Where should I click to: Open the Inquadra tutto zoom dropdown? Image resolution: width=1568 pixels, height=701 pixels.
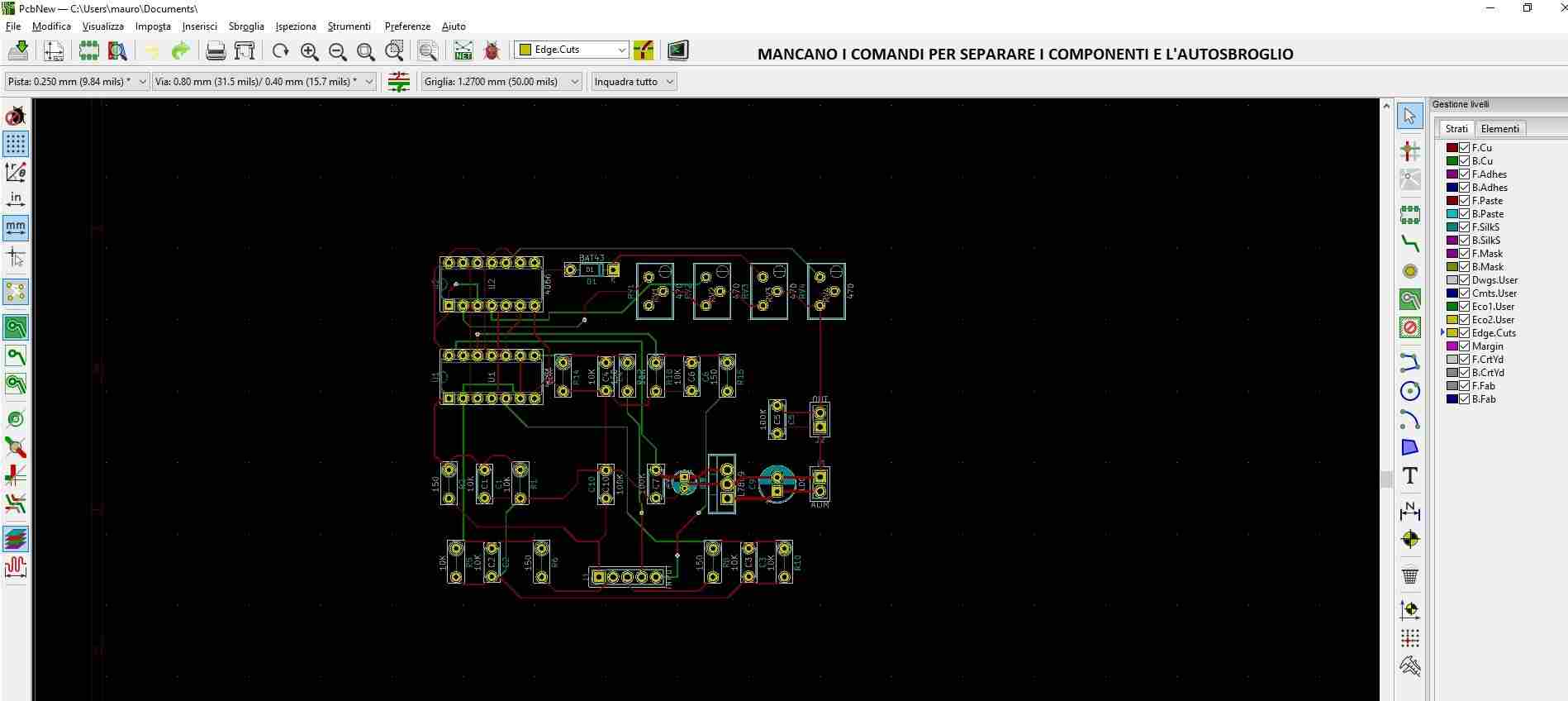coord(634,82)
